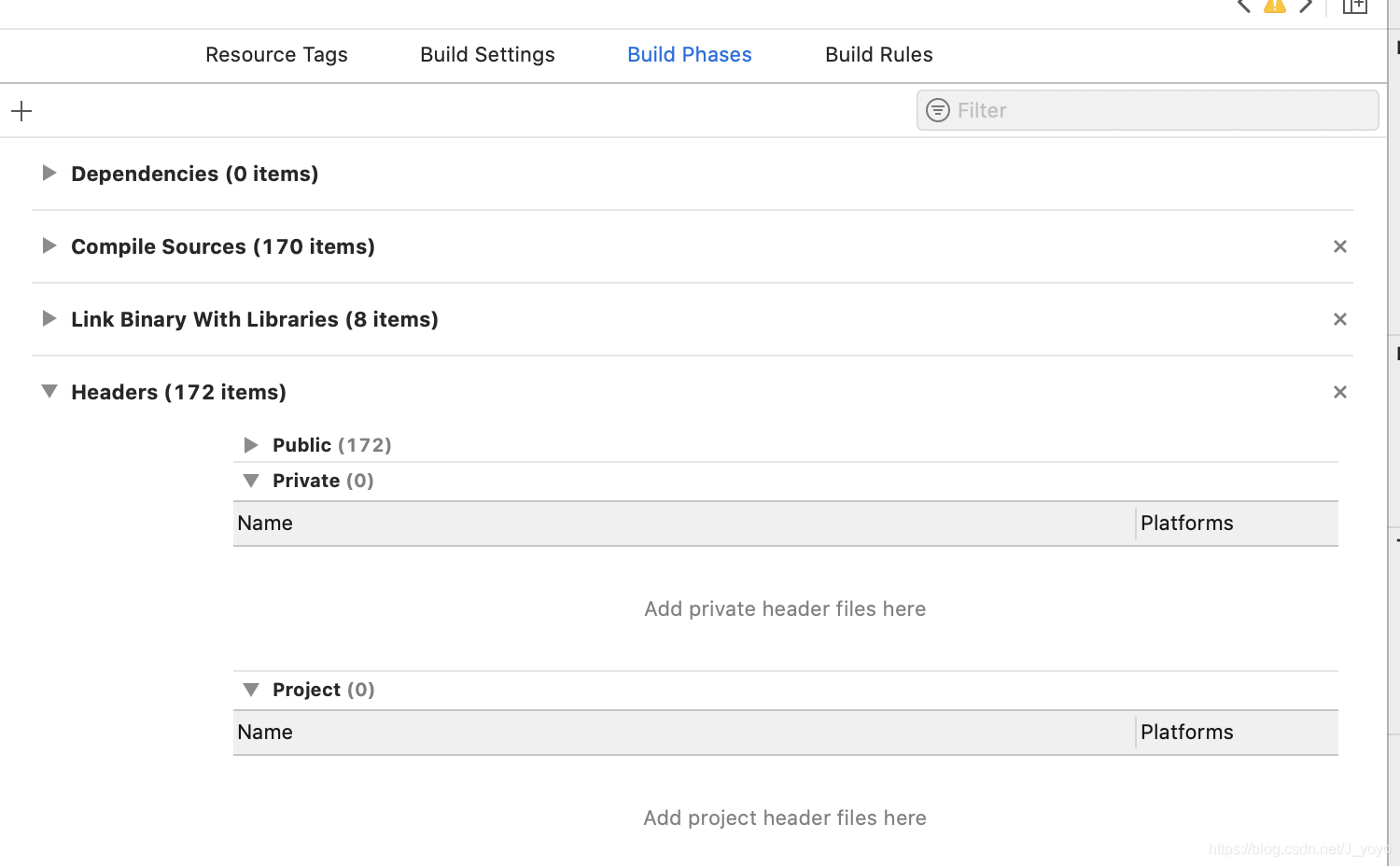
Task: Add a new build phase with plus icon
Action: (21, 111)
